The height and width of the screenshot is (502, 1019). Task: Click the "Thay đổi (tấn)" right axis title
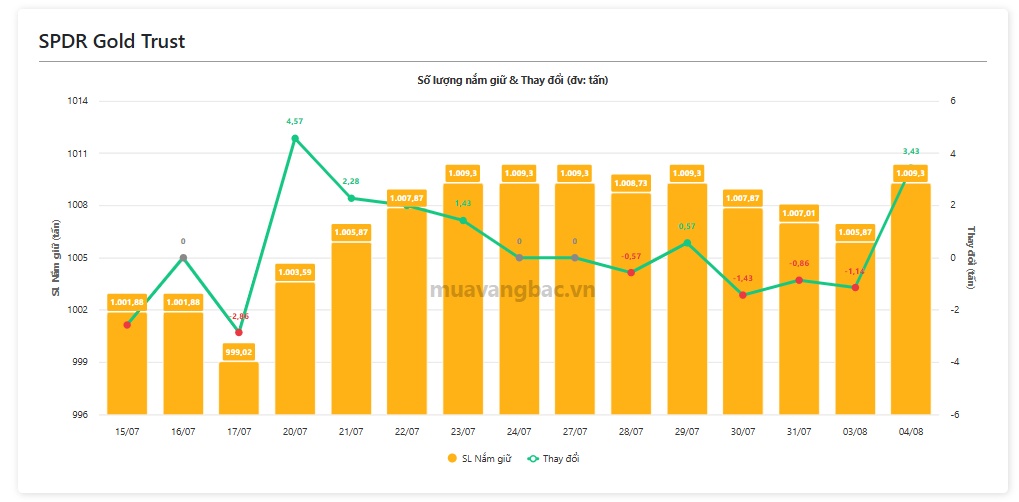click(972, 258)
